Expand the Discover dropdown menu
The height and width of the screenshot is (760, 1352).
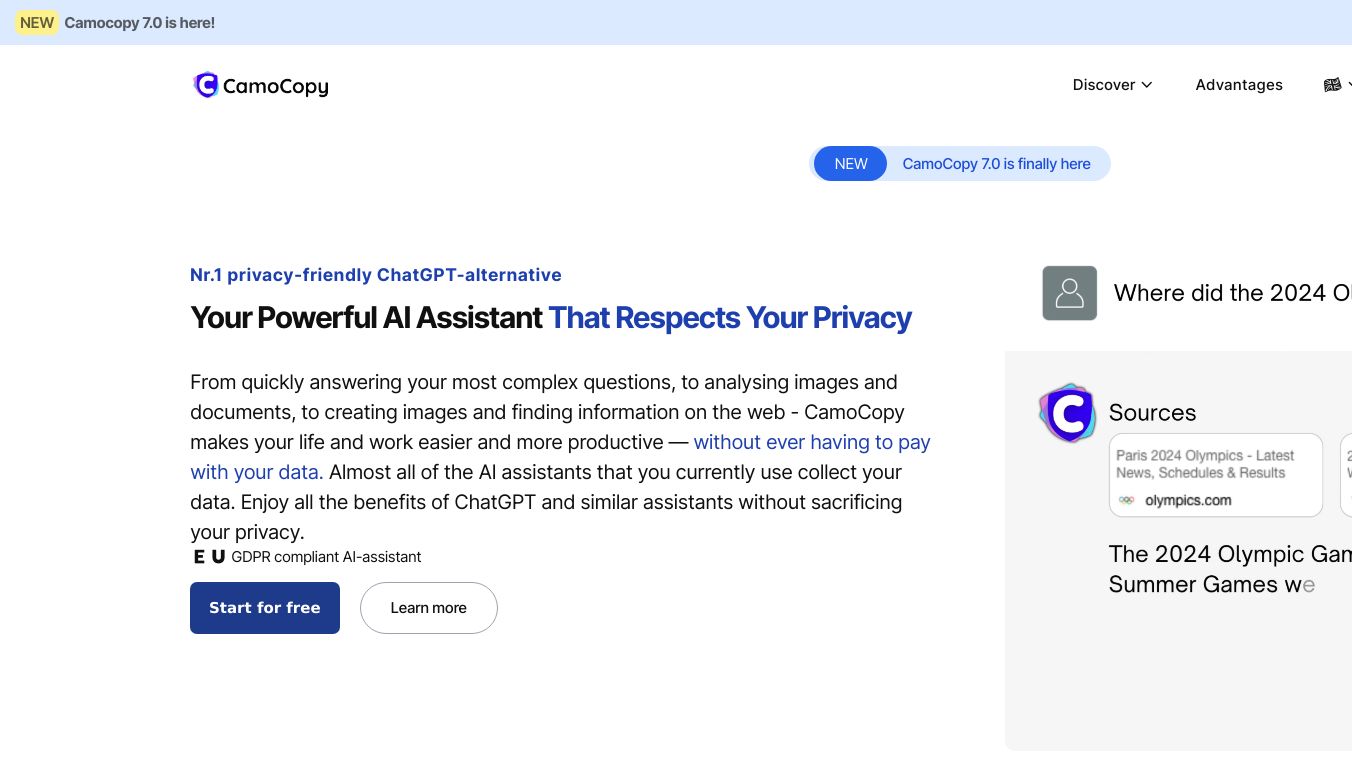click(x=1112, y=85)
